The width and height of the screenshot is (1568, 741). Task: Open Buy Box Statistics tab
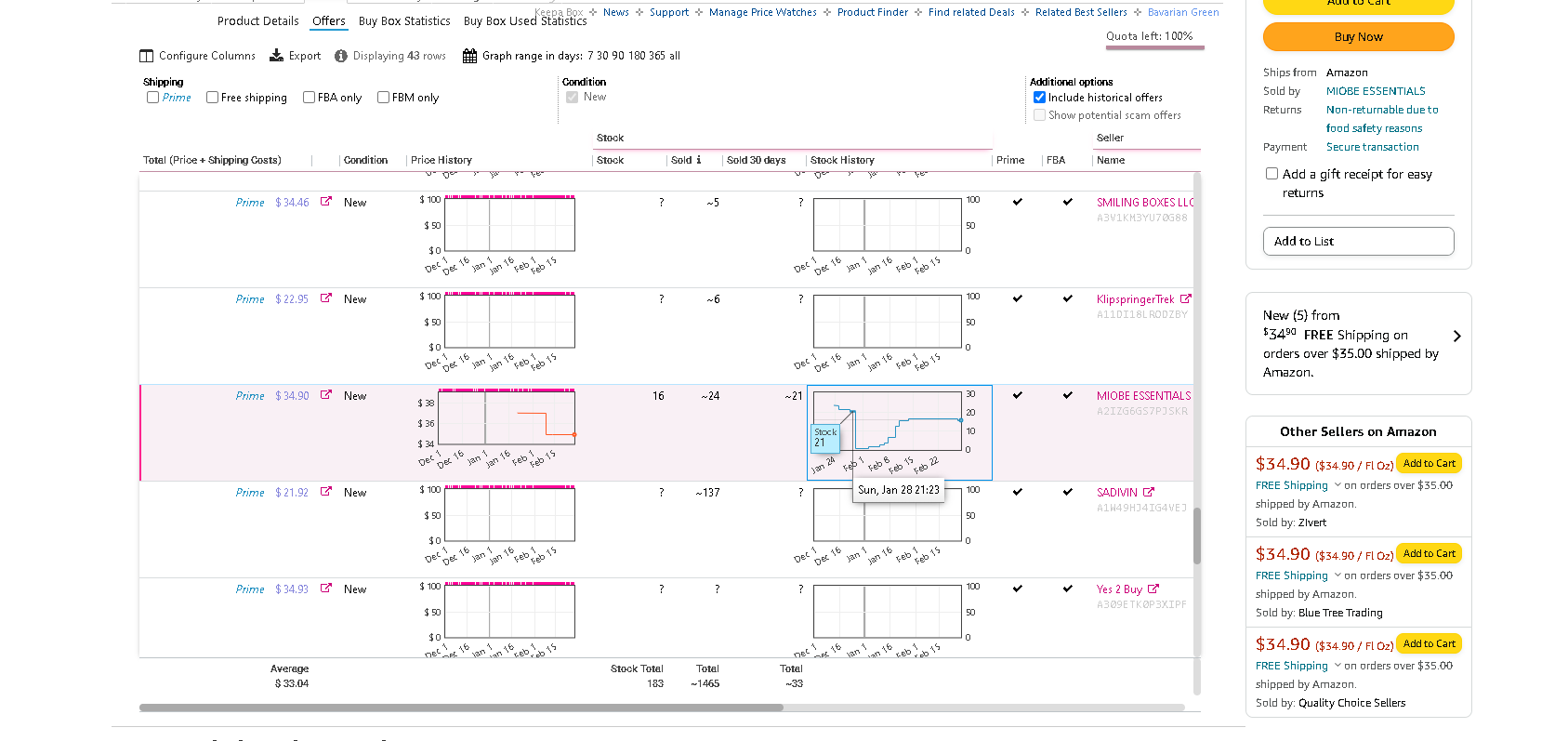[x=404, y=20]
